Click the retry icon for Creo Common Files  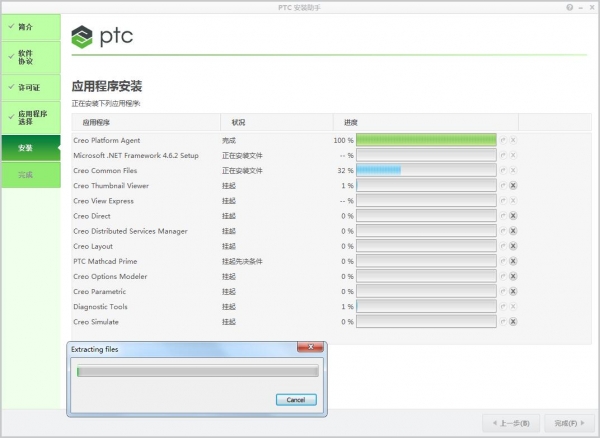(503, 171)
